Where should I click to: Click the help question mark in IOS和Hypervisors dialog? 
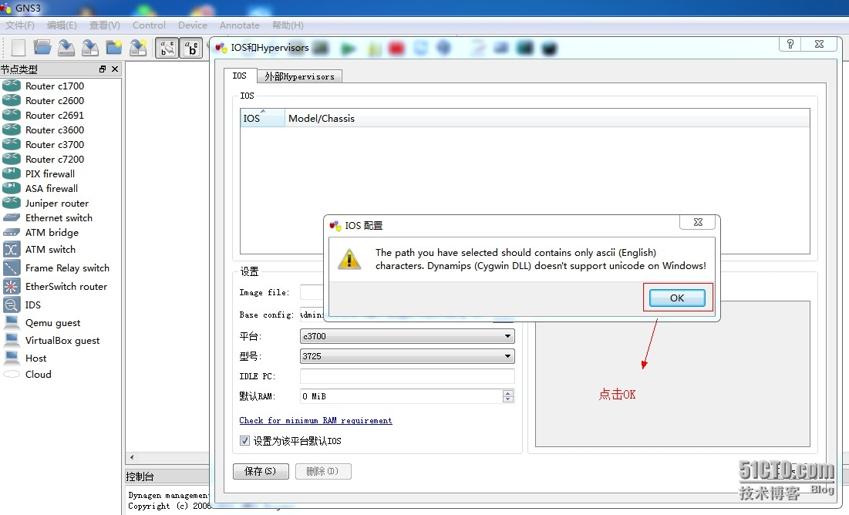tap(791, 44)
